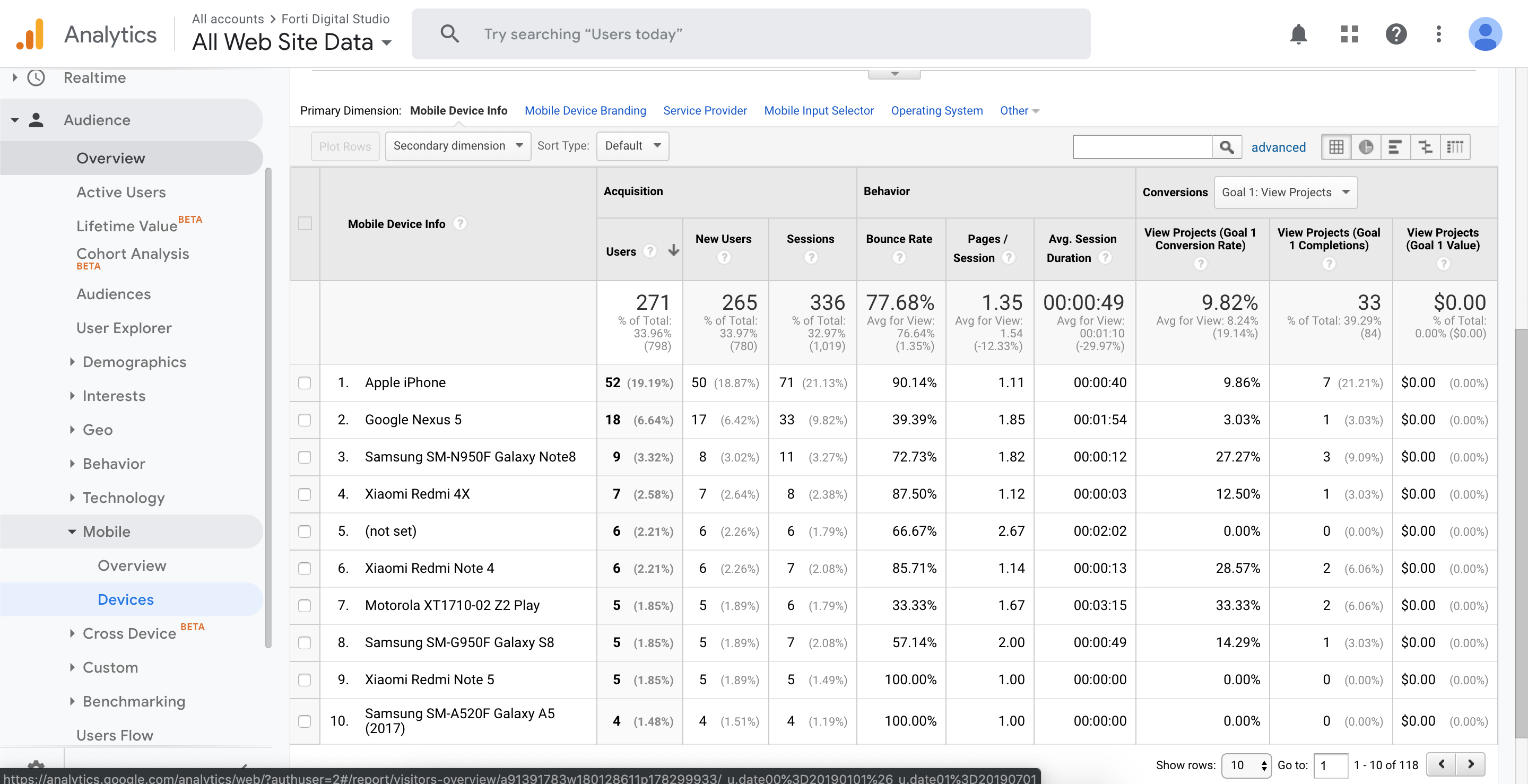Check the Xiaomi Redmi 4X row
Image resolution: width=1528 pixels, height=784 pixels.
click(x=305, y=494)
